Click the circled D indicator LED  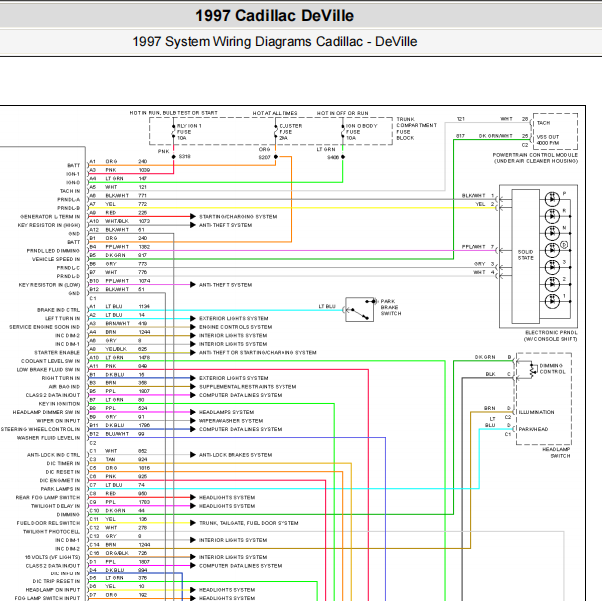pyautogui.click(x=552, y=250)
